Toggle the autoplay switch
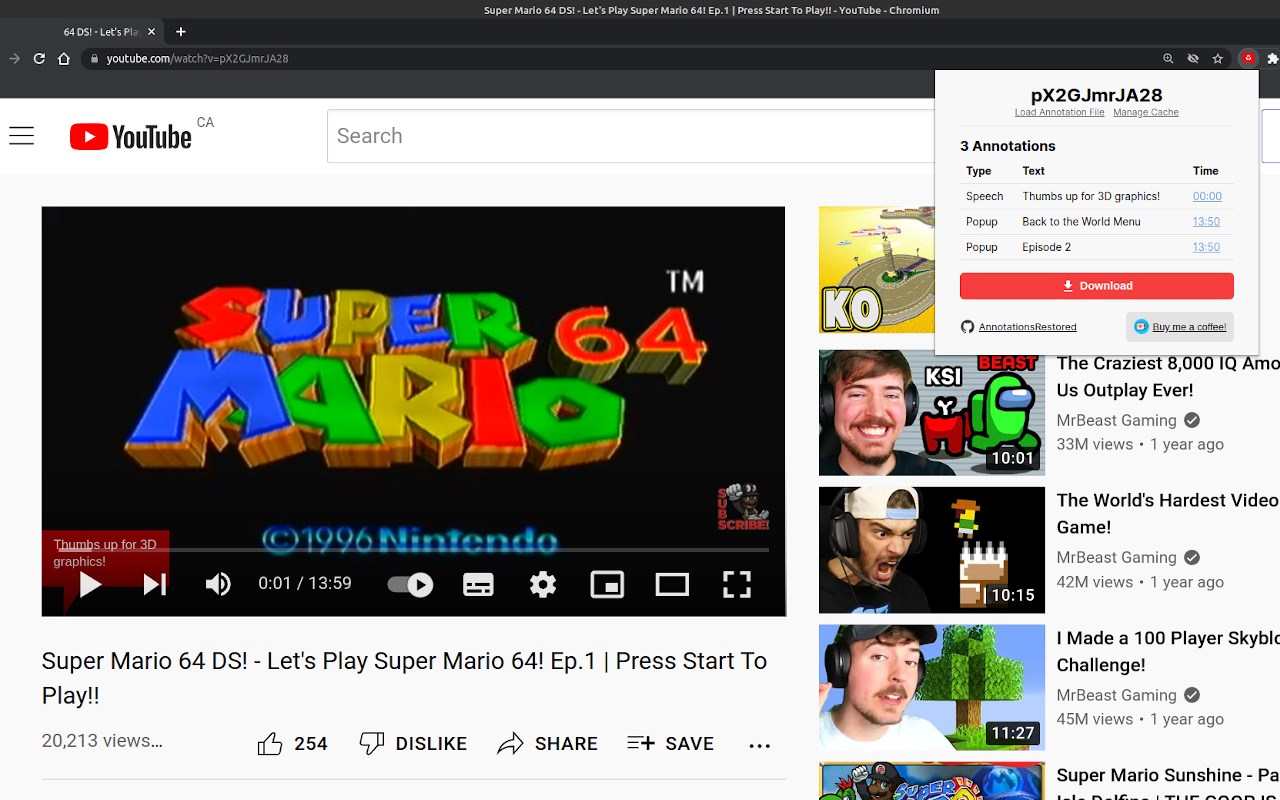 click(410, 584)
